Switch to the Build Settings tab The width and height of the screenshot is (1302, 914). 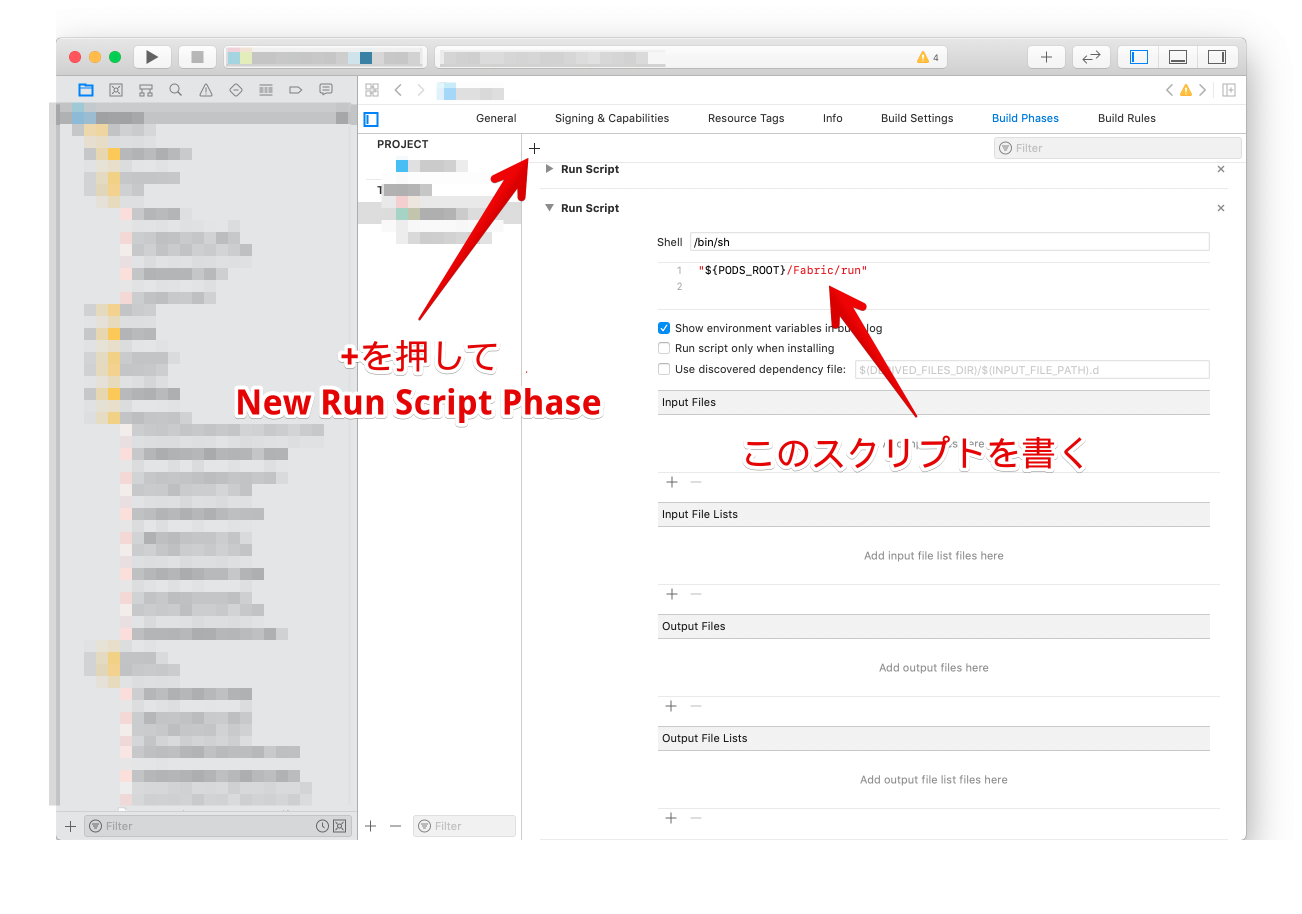(916, 118)
